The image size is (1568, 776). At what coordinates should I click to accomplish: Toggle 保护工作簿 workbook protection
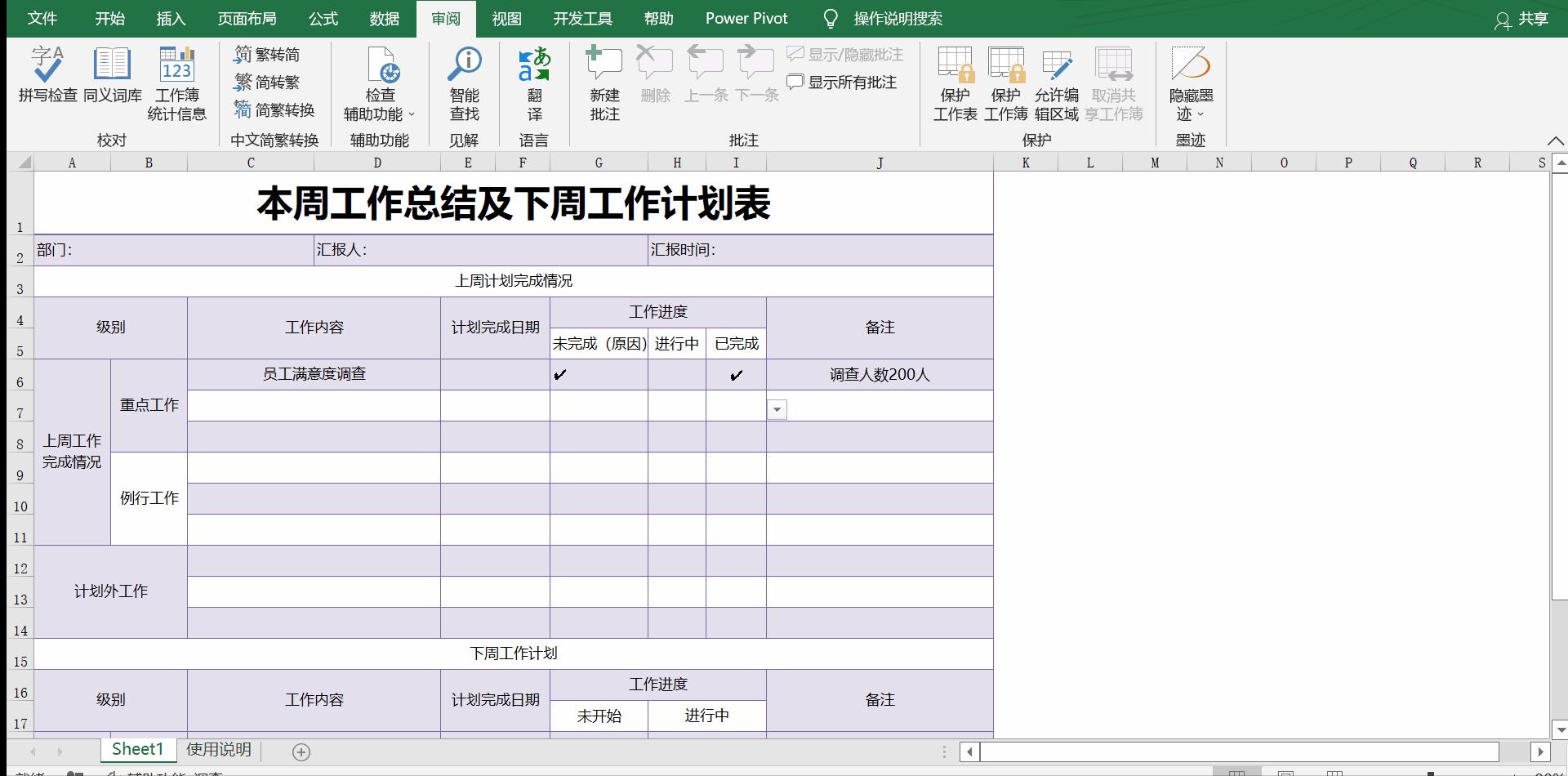[x=1005, y=82]
